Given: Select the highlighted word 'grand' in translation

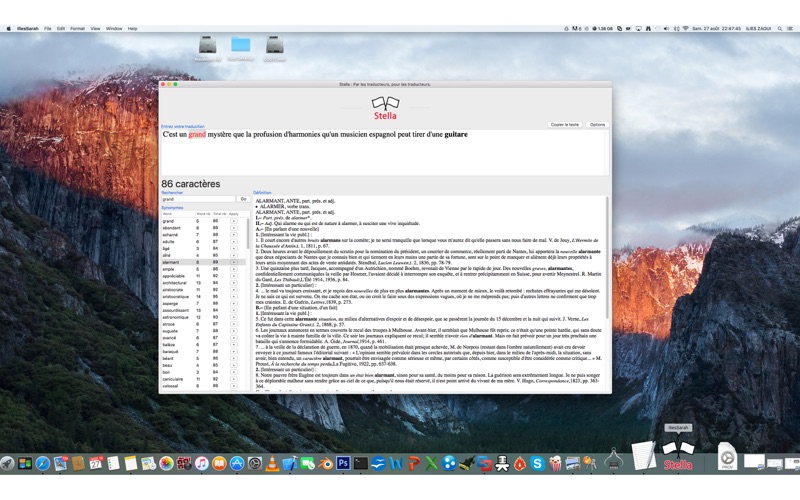Looking at the screenshot, I should pos(197,135).
